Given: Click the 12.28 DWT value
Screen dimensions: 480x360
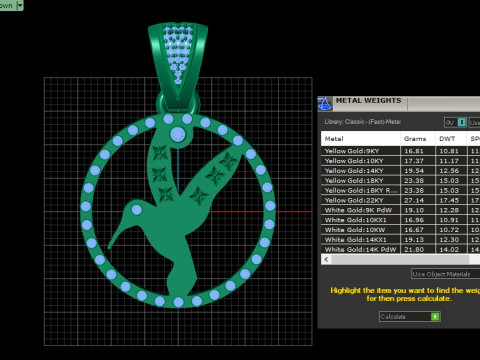Looking at the screenshot, I should pyautogui.click(x=449, y=210).
